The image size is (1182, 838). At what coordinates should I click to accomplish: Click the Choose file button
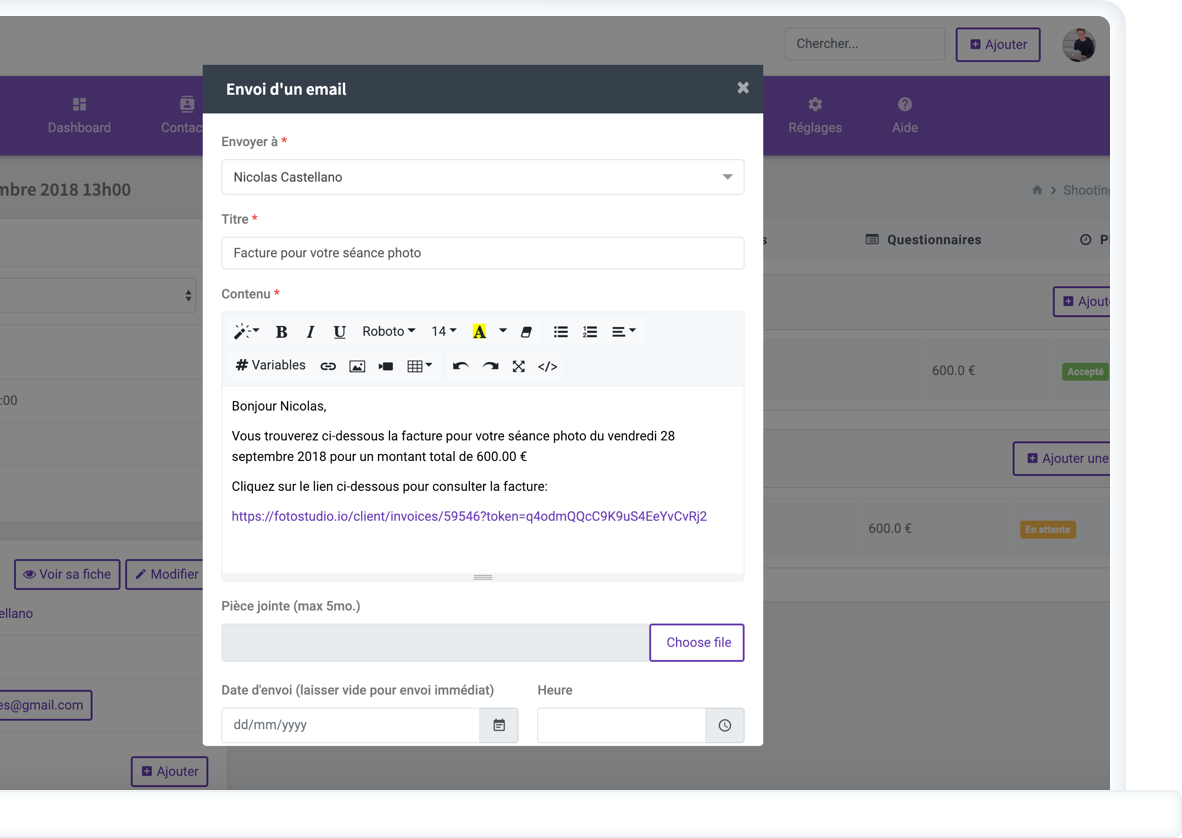(697, 643)
